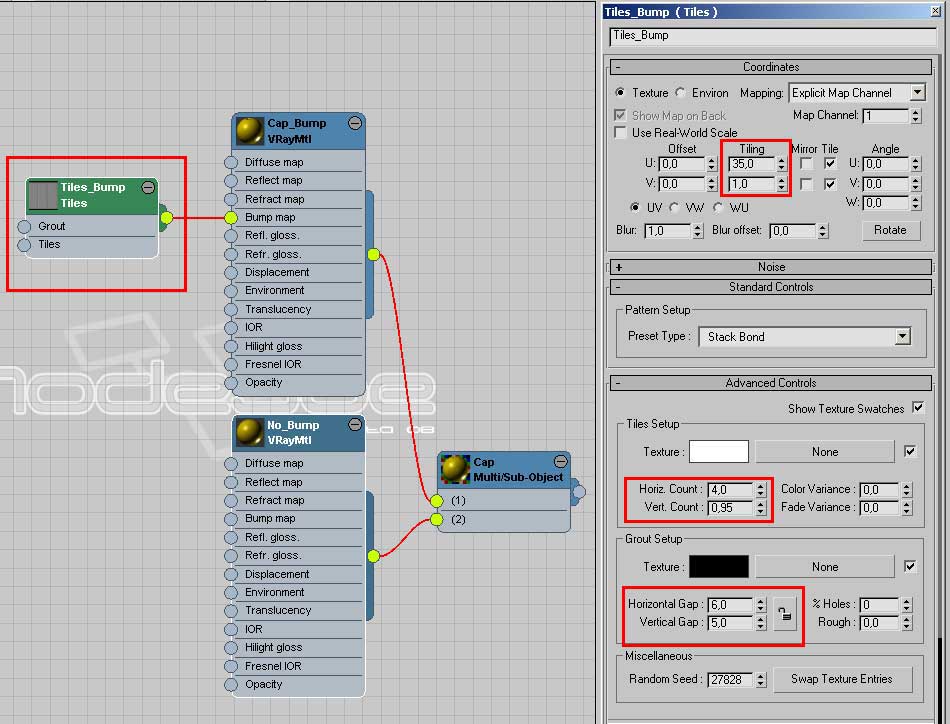Select the Environ mapping radio button

coord(680,93)
